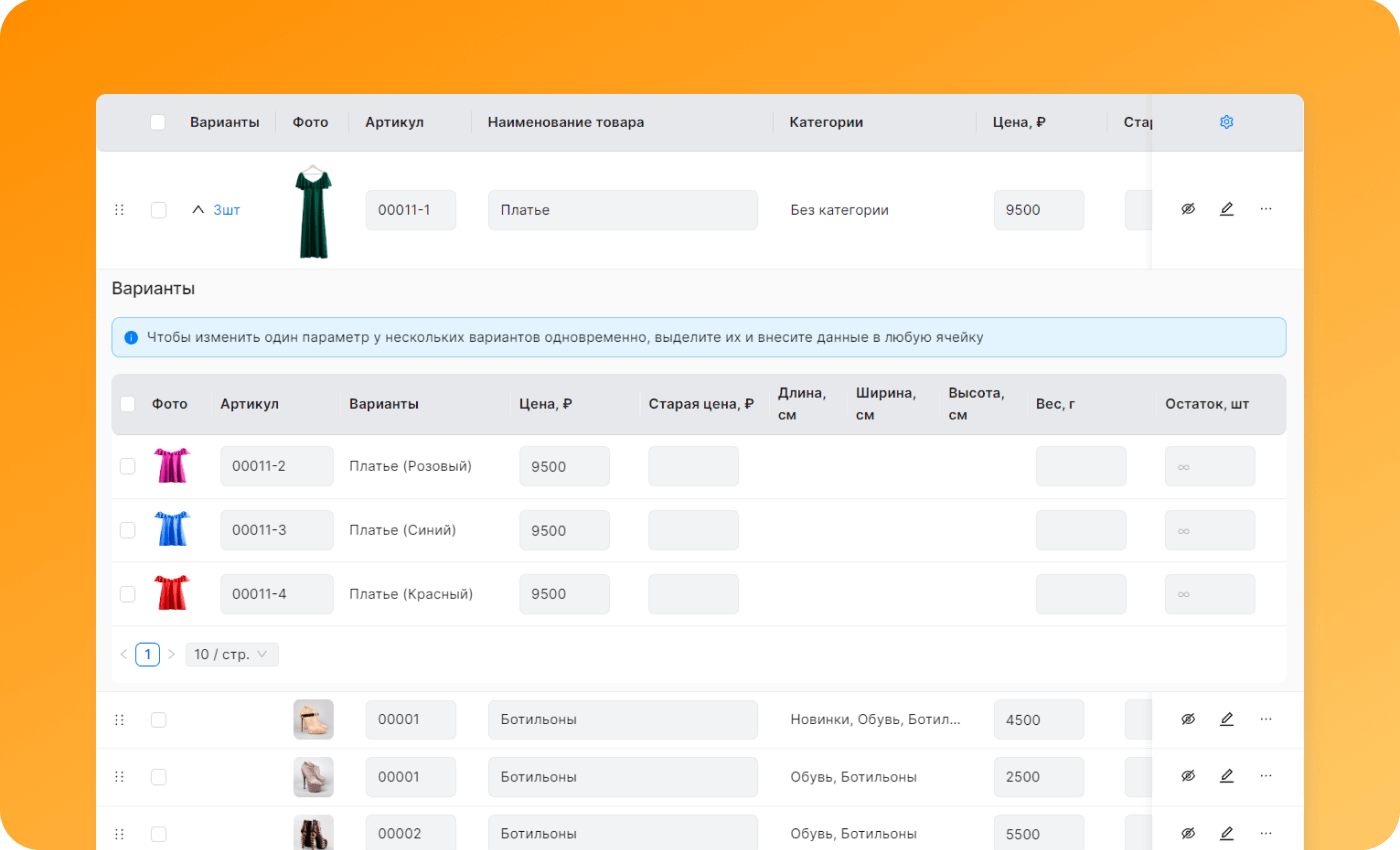Click edit pencil icon for Платье row
This screenshot has height=850, width=1400.
(x=1226, y=209)
